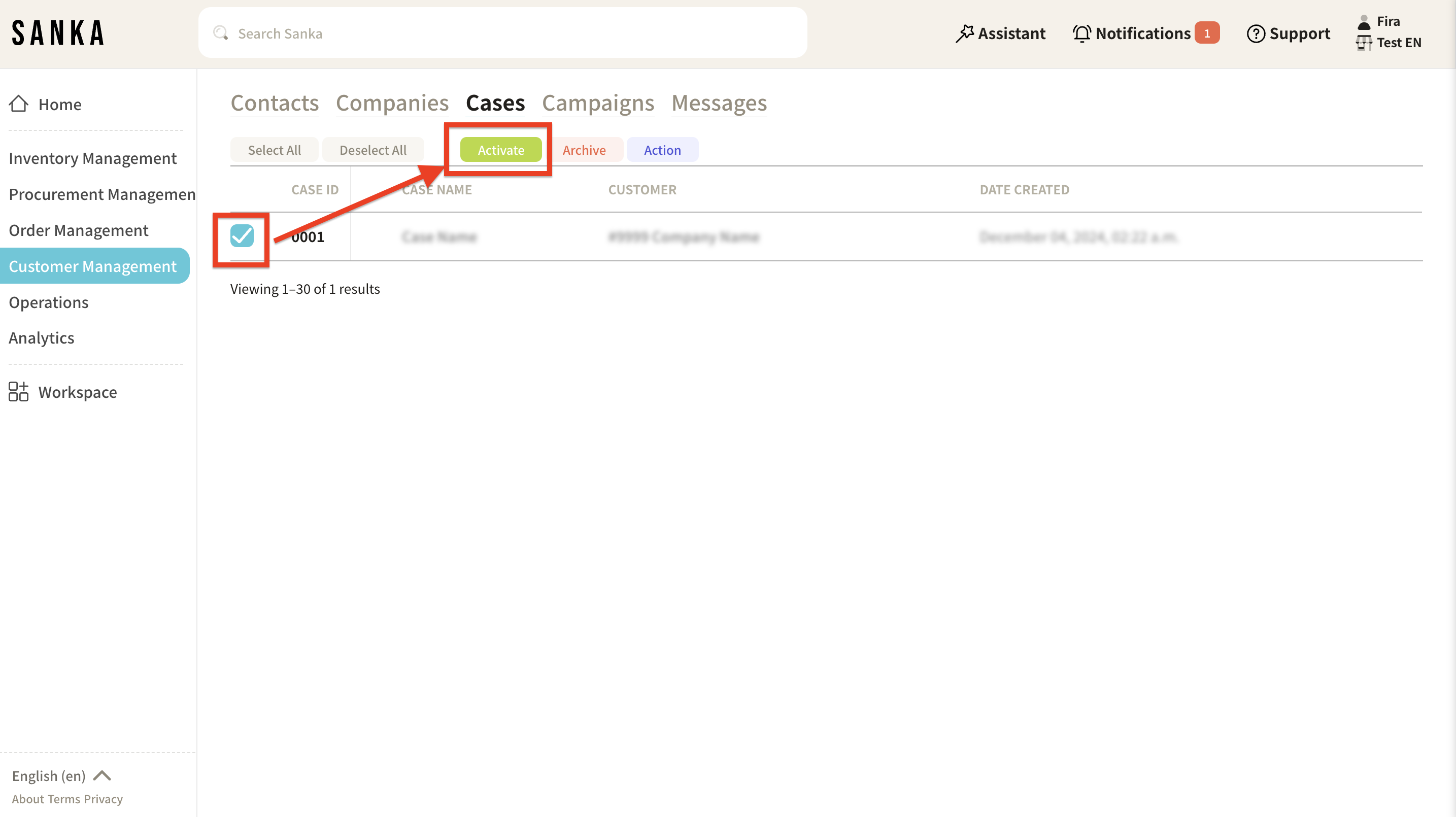Open the Assistant wand icon

tap(965, 33)
